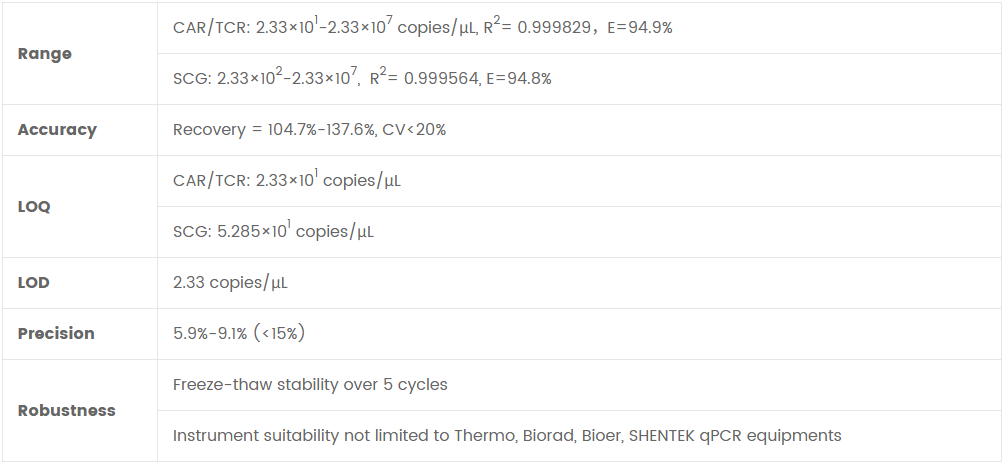Screen dimensions: 1004x465
Task: Click the 2.33 copies/µL LOD value
Action: tap(230, 283)
